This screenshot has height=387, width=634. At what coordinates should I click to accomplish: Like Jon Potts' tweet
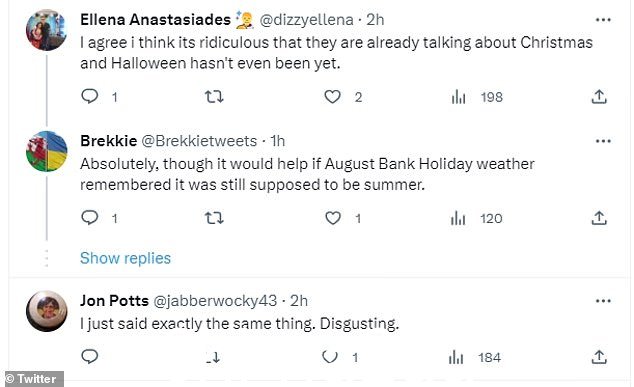[x=330, y=357]
